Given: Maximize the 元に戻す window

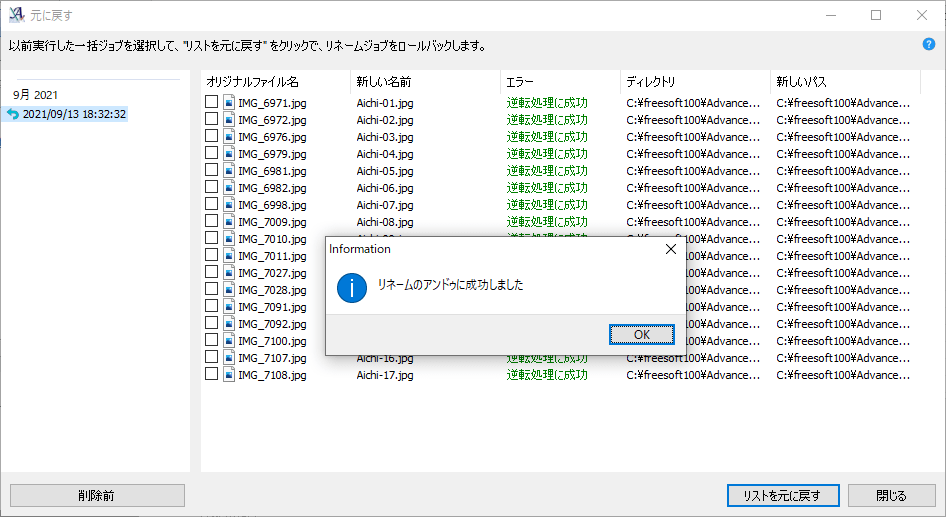Looking at the screenshot, I should point(876,15).
